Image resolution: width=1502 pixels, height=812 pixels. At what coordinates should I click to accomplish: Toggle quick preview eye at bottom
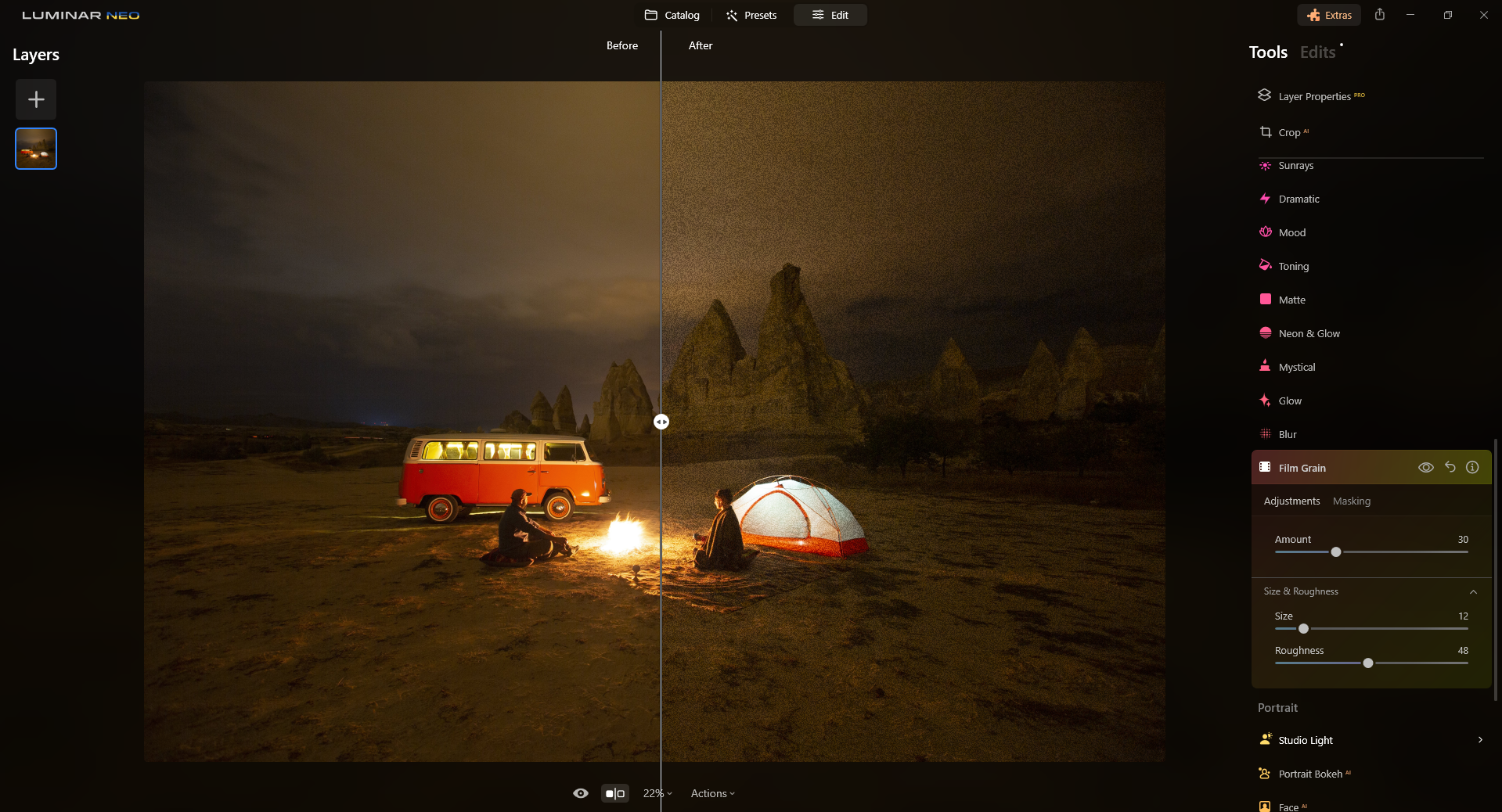tap(581, 793)
